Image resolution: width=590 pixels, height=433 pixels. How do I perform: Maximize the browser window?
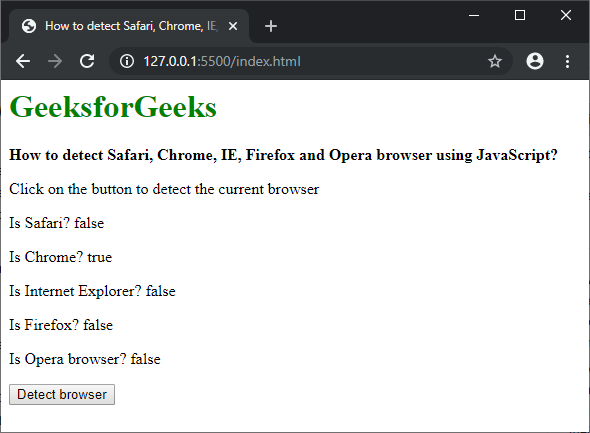520,15
